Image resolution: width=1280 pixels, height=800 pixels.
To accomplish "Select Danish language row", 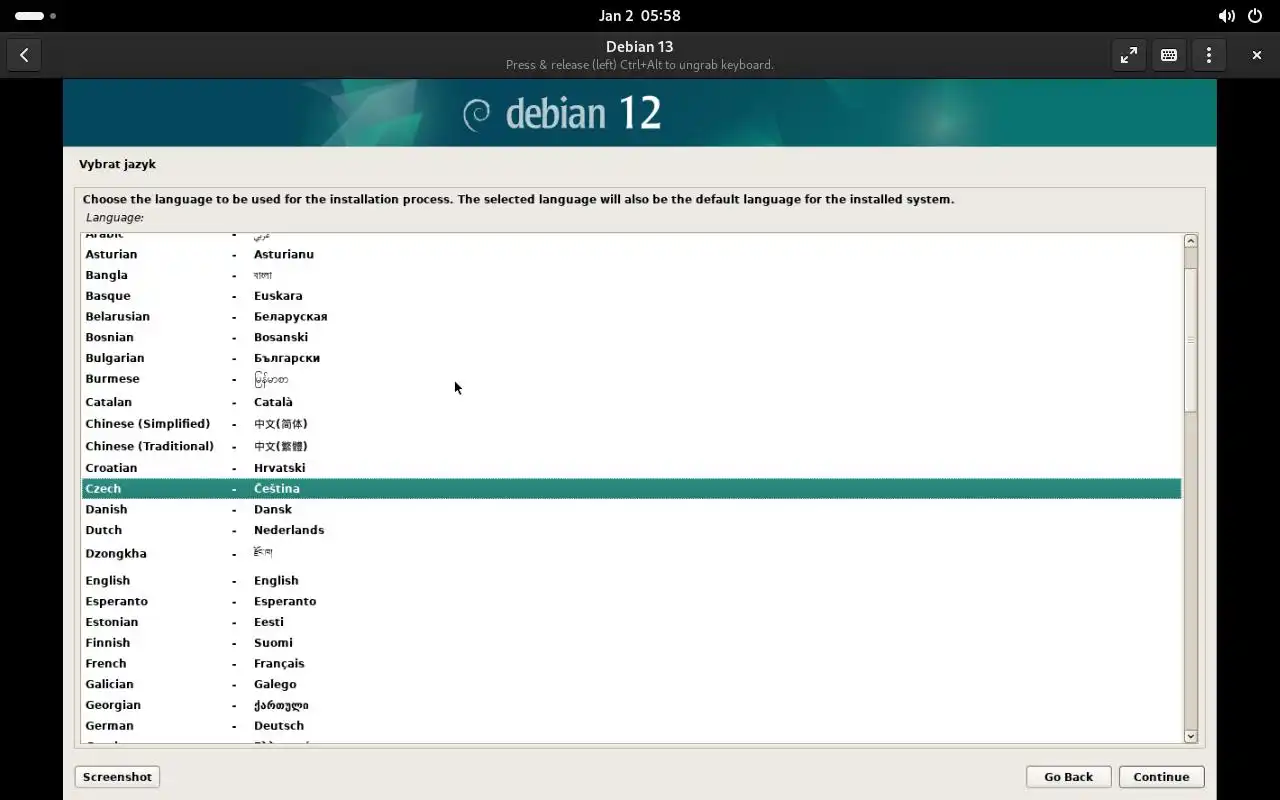I will (x=631, y=509).
